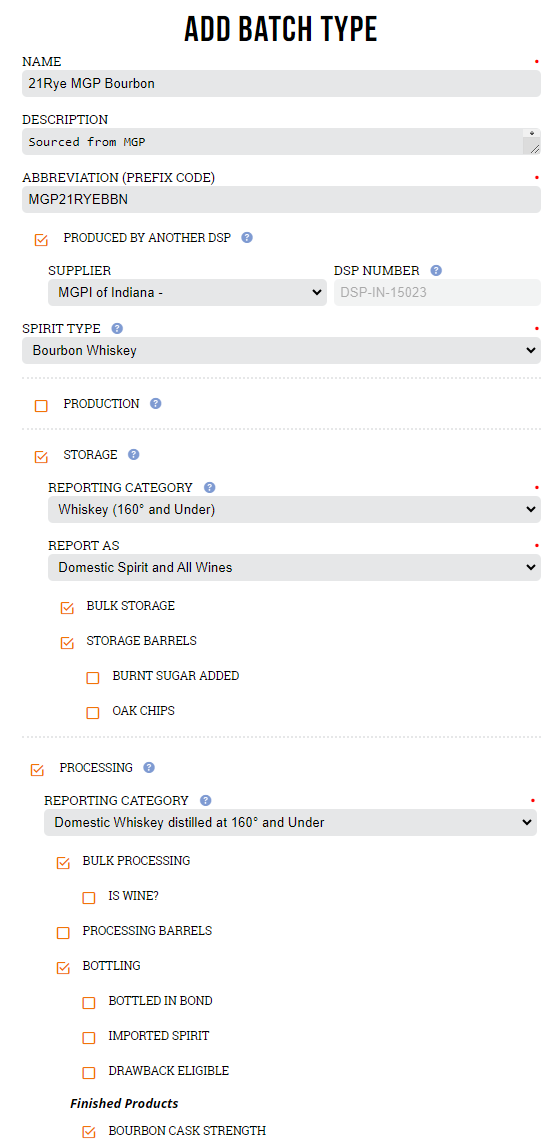Click help icon beside Production label

(x=155, y=403)
